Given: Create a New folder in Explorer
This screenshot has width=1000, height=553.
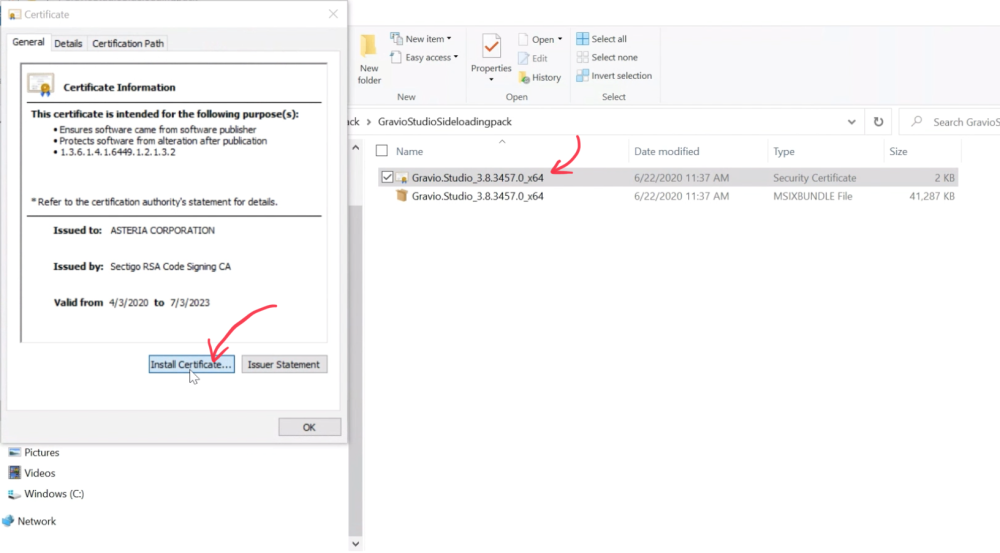Looking at the screenshot, I should click(x=369, y=59).
